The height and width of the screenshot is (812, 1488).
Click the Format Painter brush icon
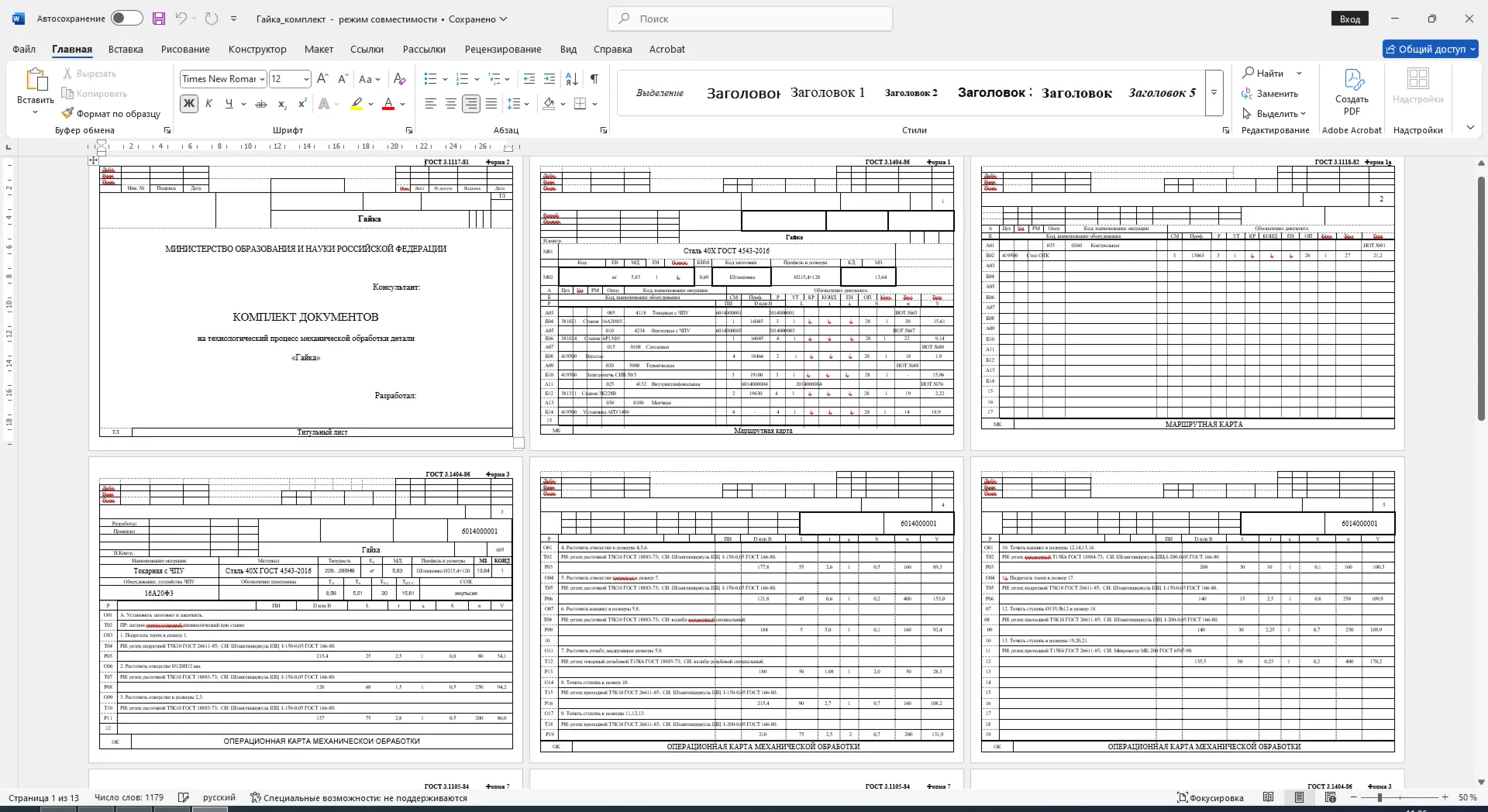(x=68, y=113)
